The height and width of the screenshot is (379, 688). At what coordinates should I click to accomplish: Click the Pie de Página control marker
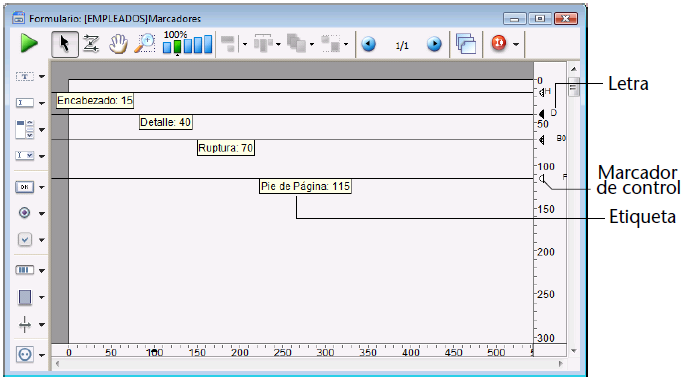pyautogui.click(x=542, y=178)
